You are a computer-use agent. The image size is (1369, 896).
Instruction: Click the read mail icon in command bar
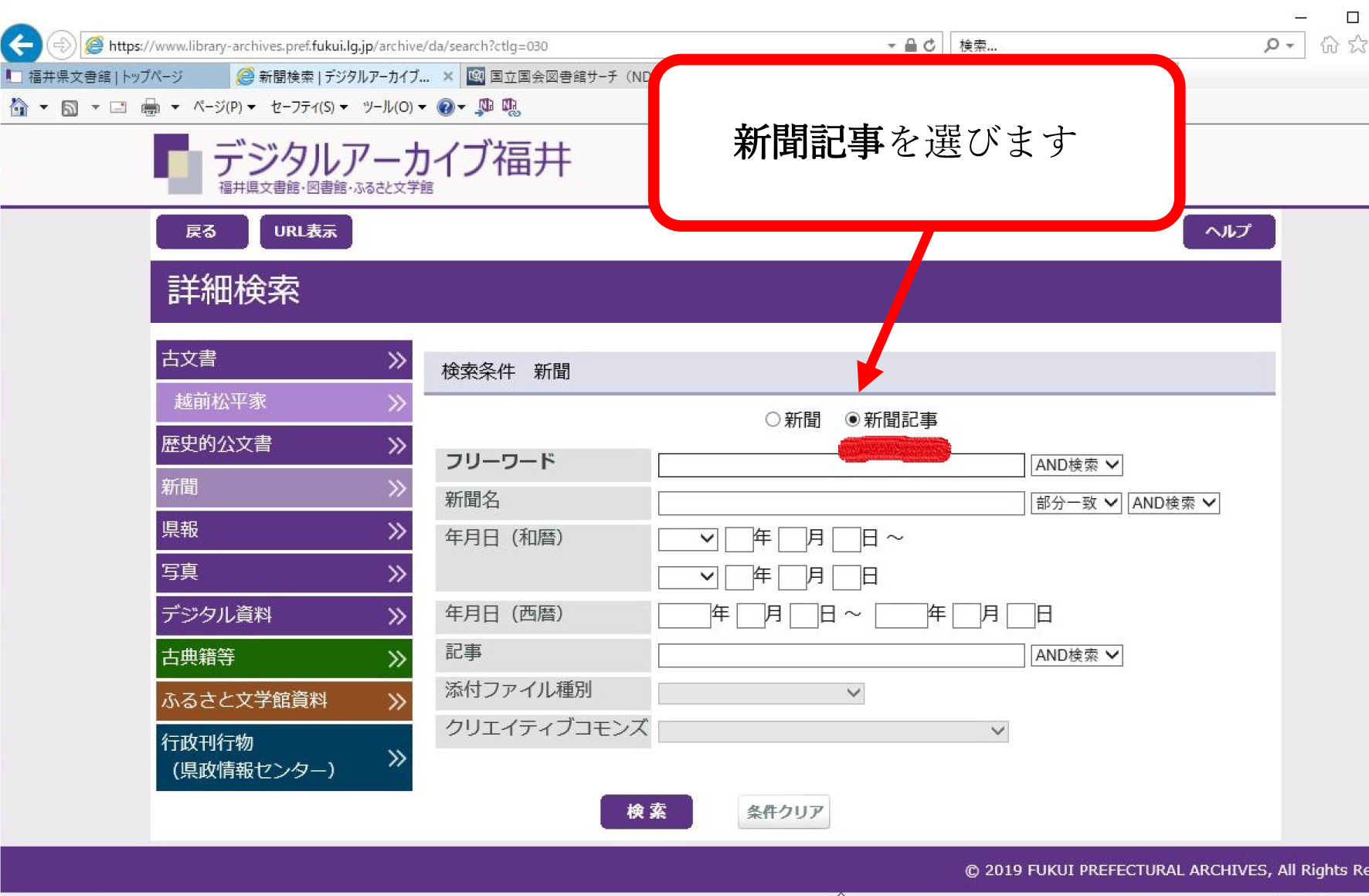(x=118, y=107)
